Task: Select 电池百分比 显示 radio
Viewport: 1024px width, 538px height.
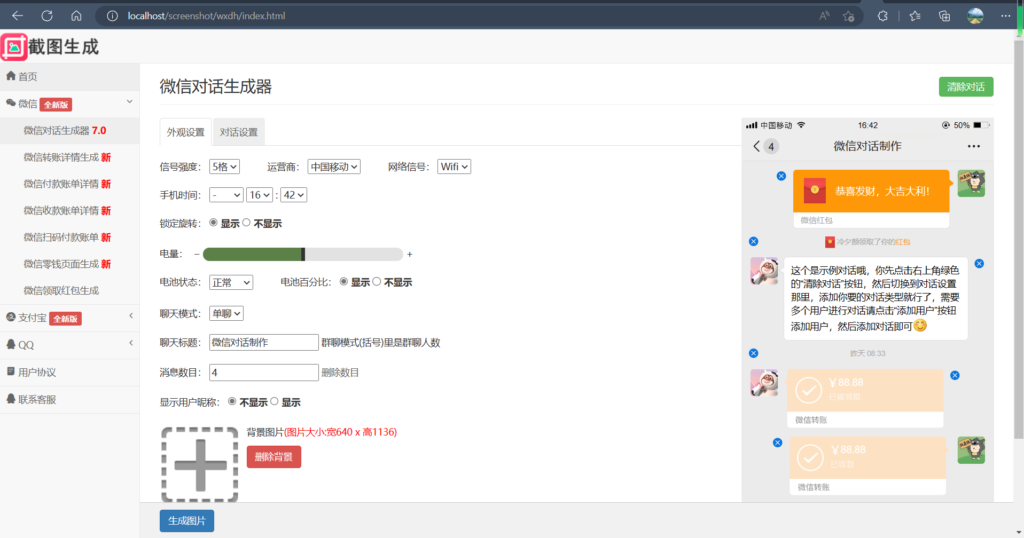Action: click(344, 281)
